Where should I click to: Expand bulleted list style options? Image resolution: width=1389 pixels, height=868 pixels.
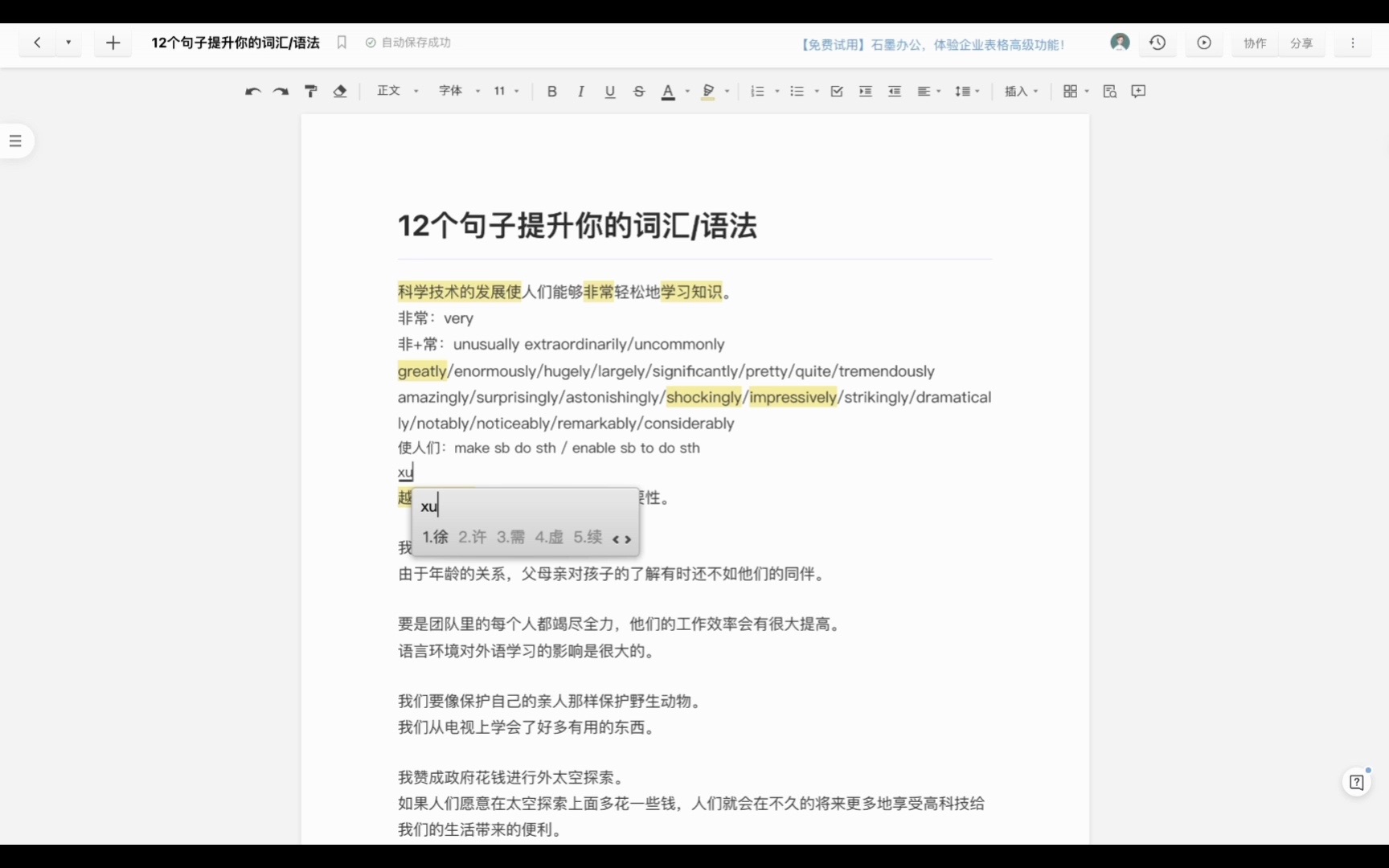817,92
